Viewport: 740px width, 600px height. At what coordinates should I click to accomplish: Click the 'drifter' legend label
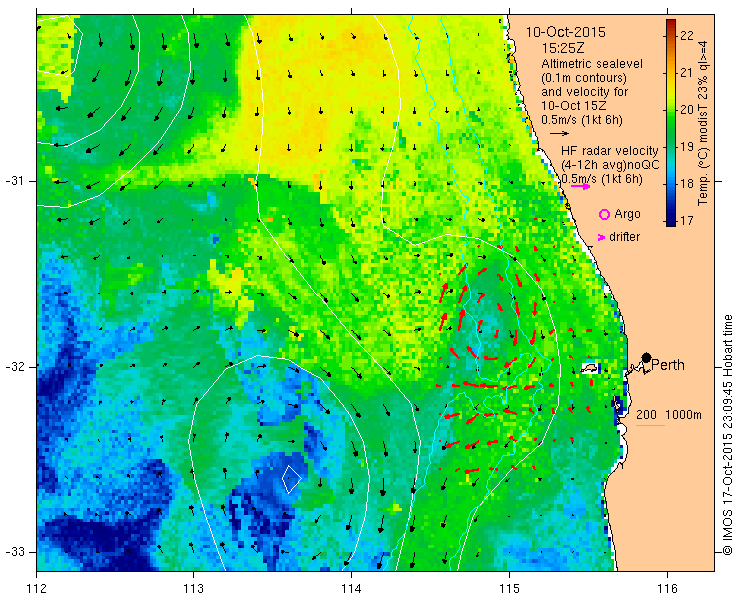(x=624, y=237)
